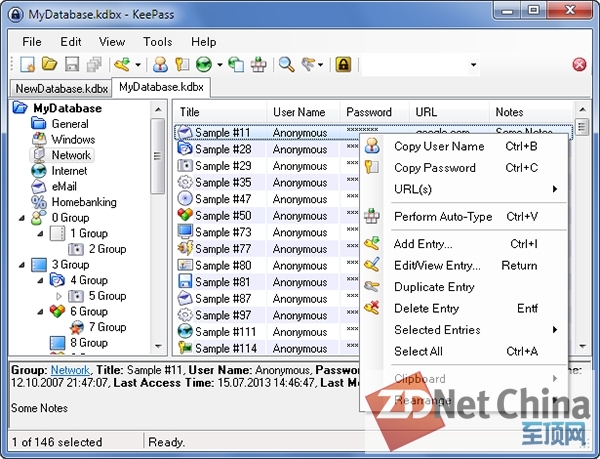Choose Copy User Name from context menu
The width and height of the screenshot is (600, 459).
464,146
